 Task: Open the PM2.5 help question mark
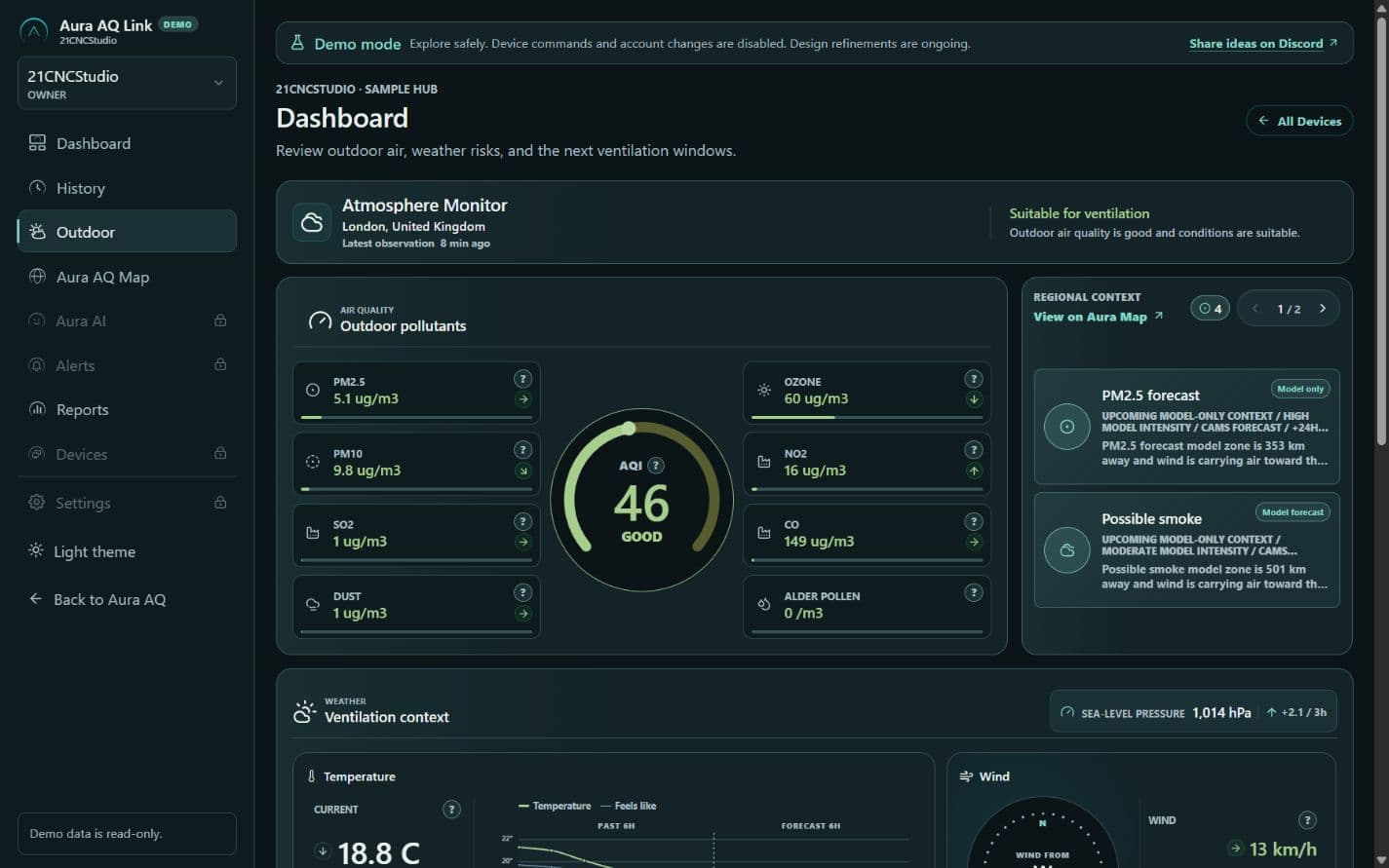(523, 379)
